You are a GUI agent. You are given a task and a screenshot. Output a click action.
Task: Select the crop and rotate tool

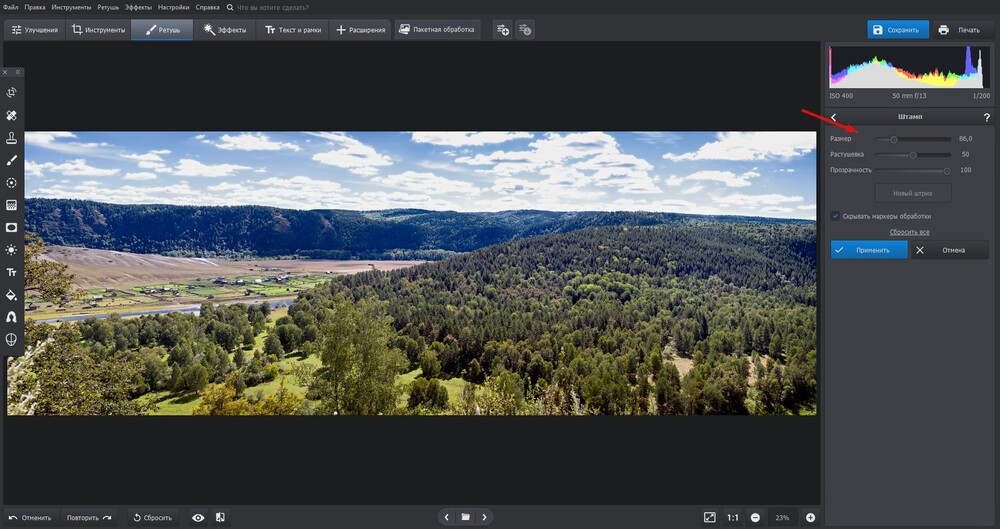[12, 92]
